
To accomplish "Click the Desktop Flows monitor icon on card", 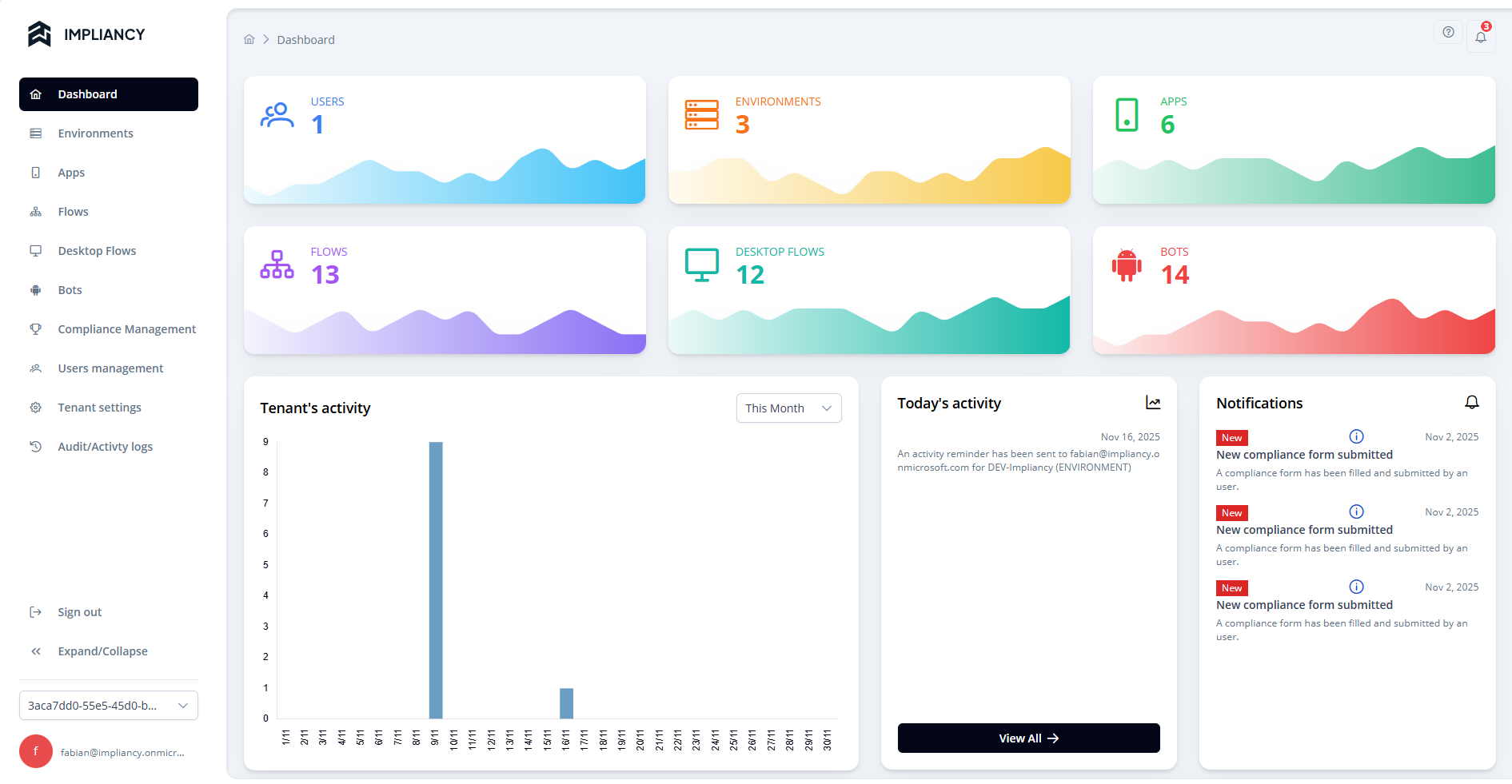I will [x=701, y=265].
